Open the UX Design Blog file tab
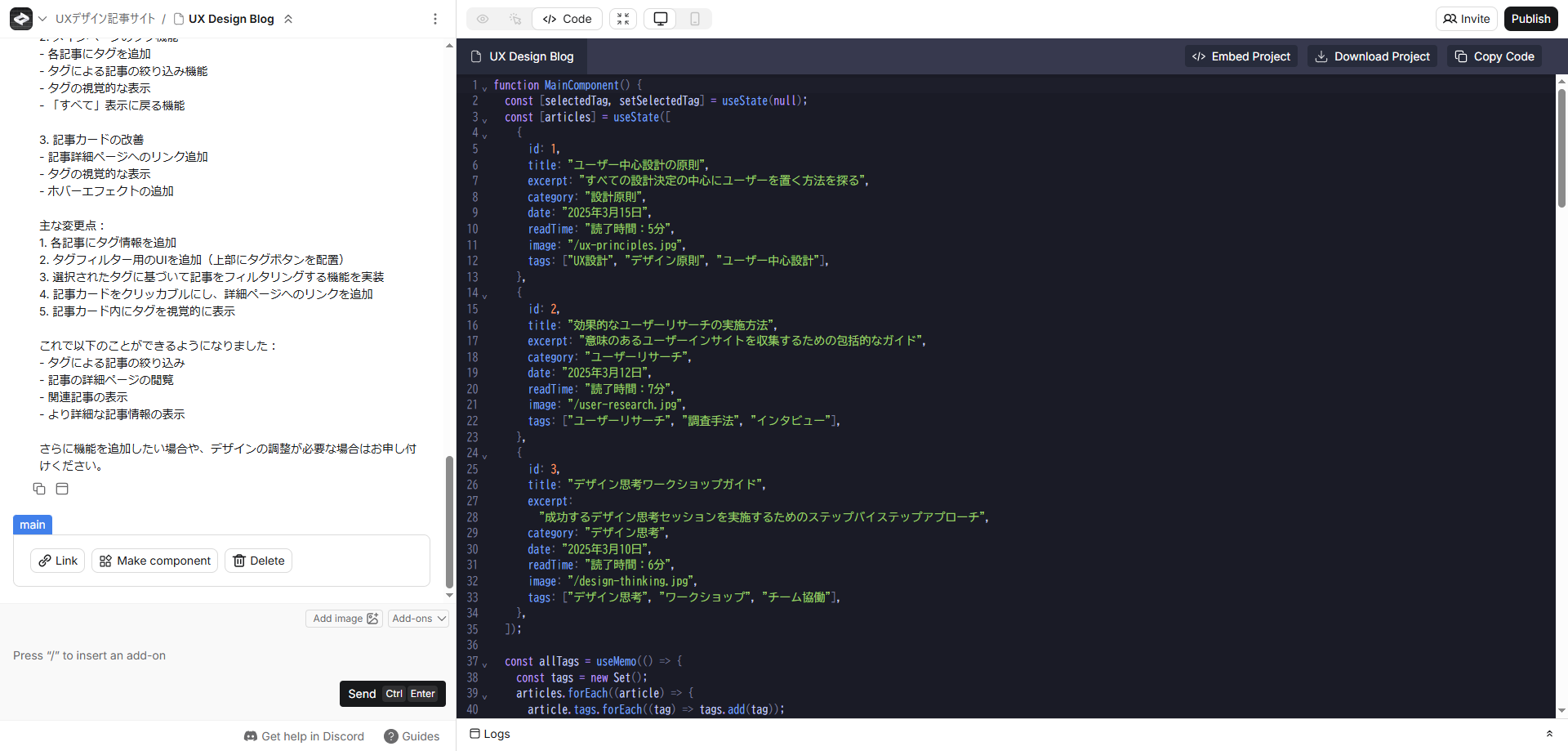This screenshot has height=751, width=1568. 523,56
